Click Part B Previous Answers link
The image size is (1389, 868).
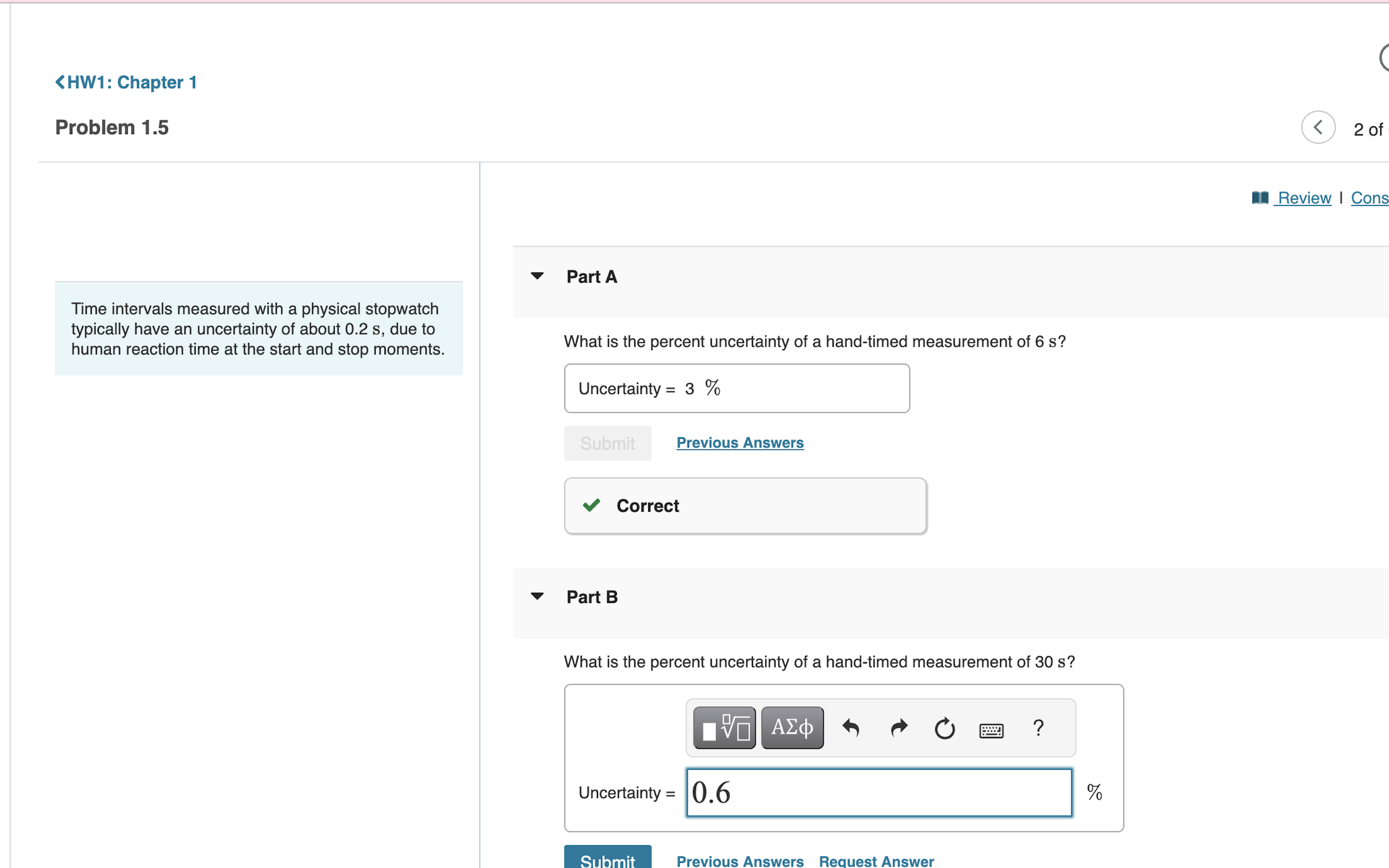coord(740,861)
